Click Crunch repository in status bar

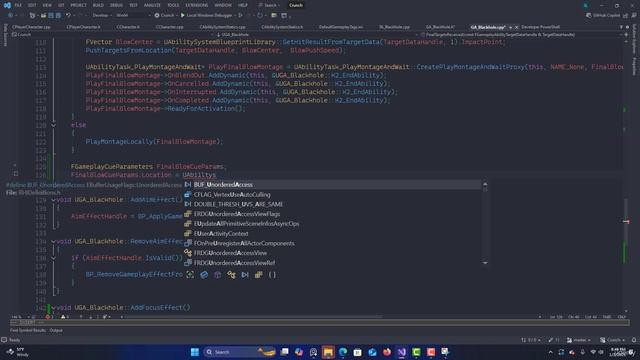point(612,340)
